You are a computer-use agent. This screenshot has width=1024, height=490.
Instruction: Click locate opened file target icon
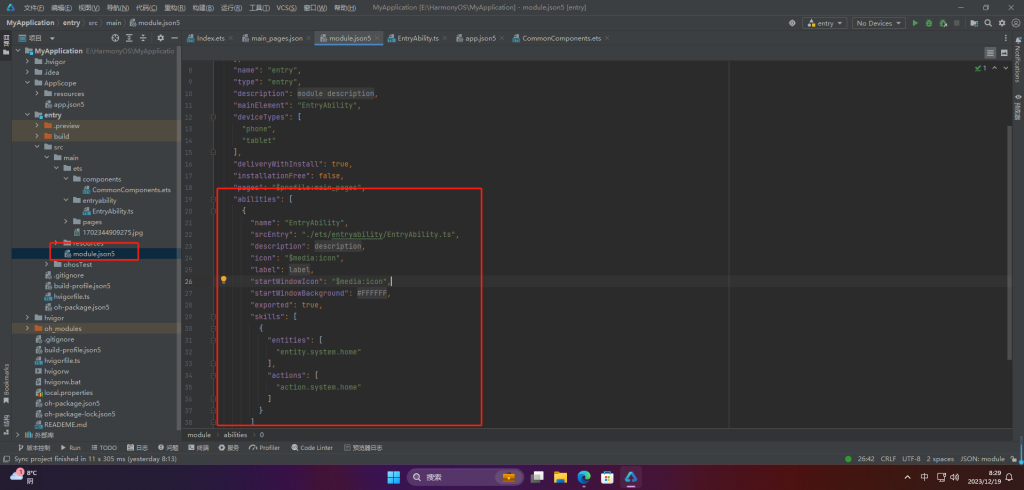coord(116,38)
